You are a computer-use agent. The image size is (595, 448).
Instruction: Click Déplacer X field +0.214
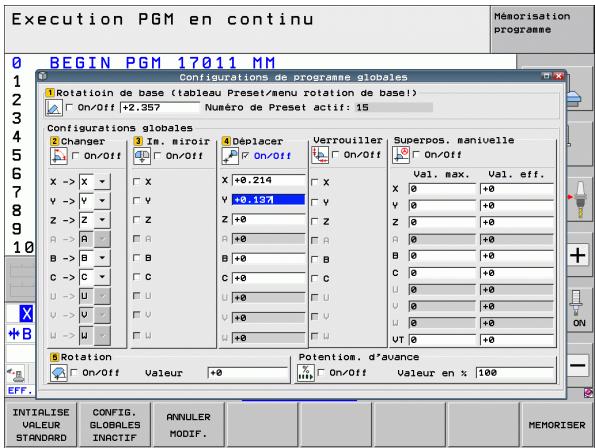(x=269, y=180)
